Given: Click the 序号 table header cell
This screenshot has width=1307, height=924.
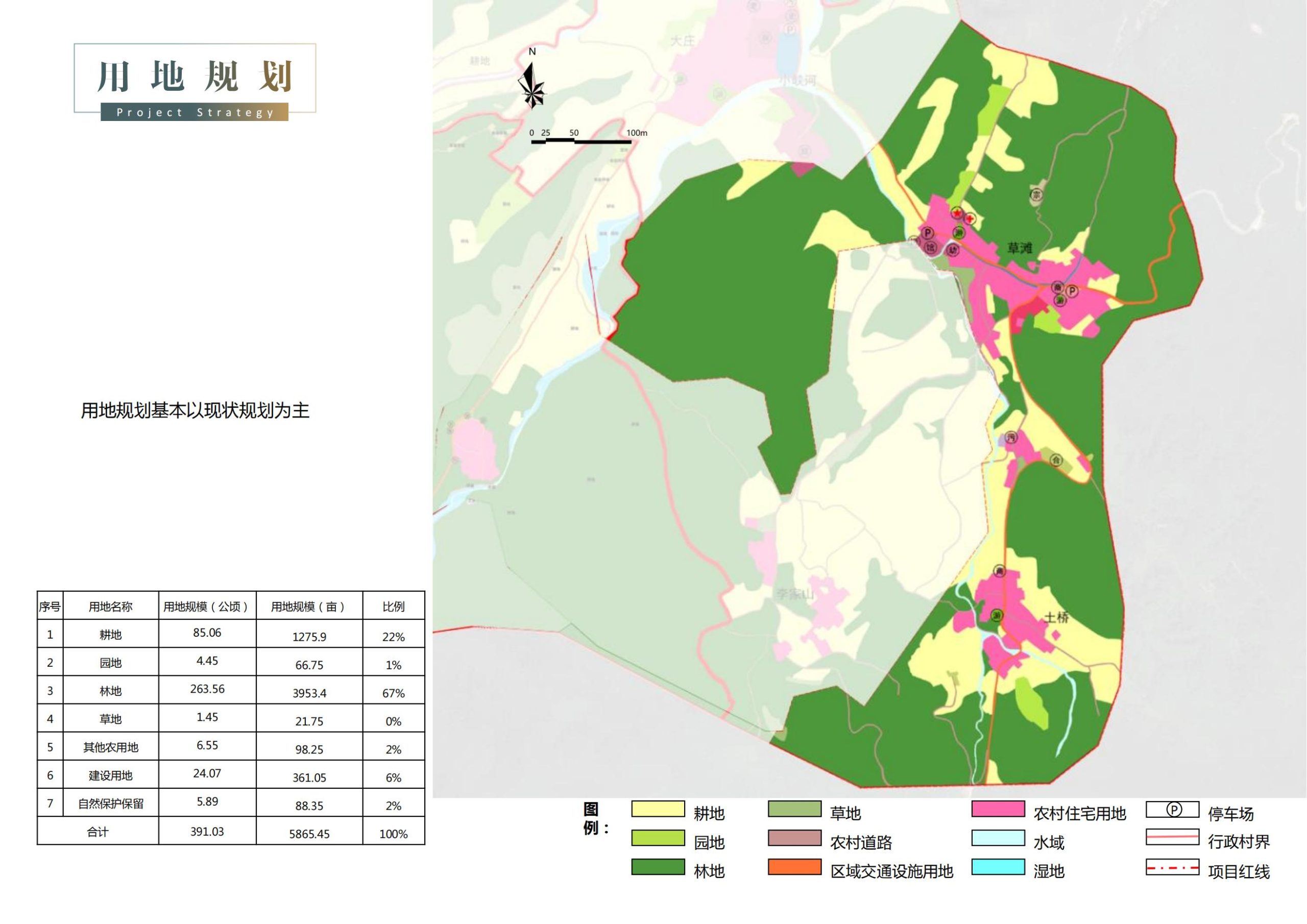Looking at the screenshot, I should 50,606.
